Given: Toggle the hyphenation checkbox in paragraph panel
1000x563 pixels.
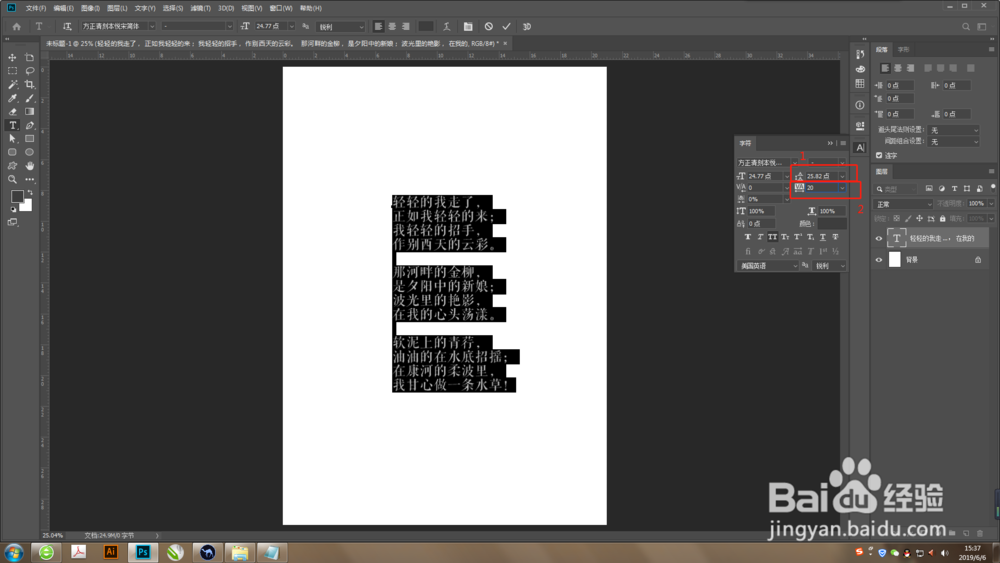Looking at the screenshot, I should (x=879, y=155).
